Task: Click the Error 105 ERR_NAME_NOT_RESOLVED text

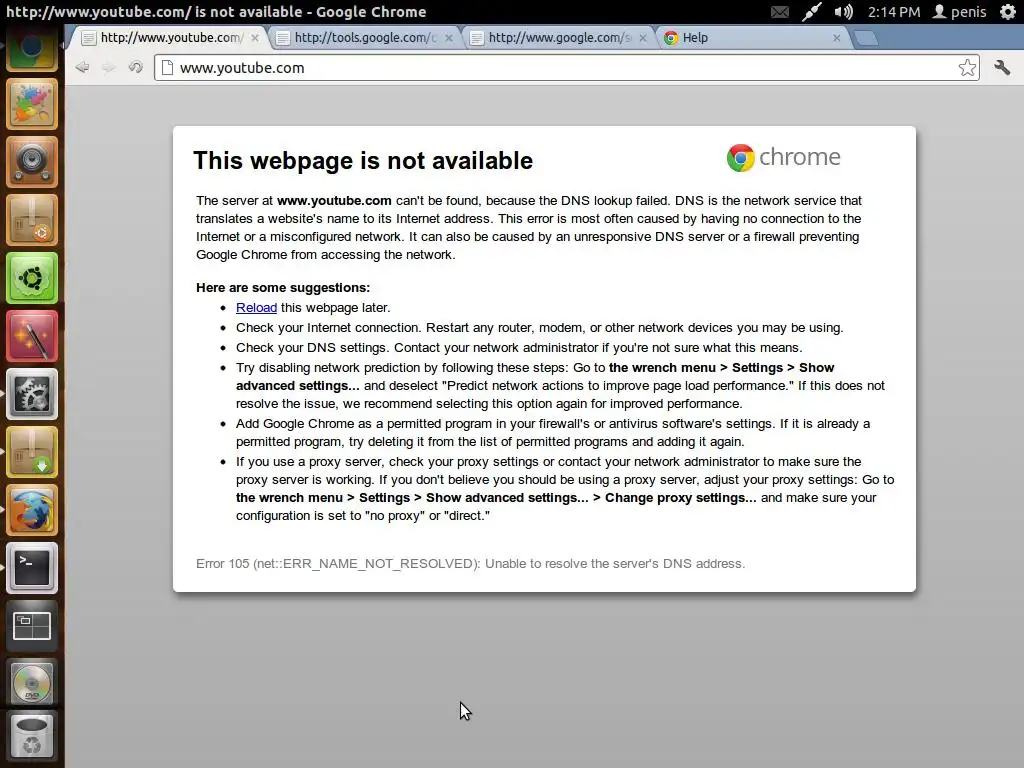Action: (x=470, y=564)
